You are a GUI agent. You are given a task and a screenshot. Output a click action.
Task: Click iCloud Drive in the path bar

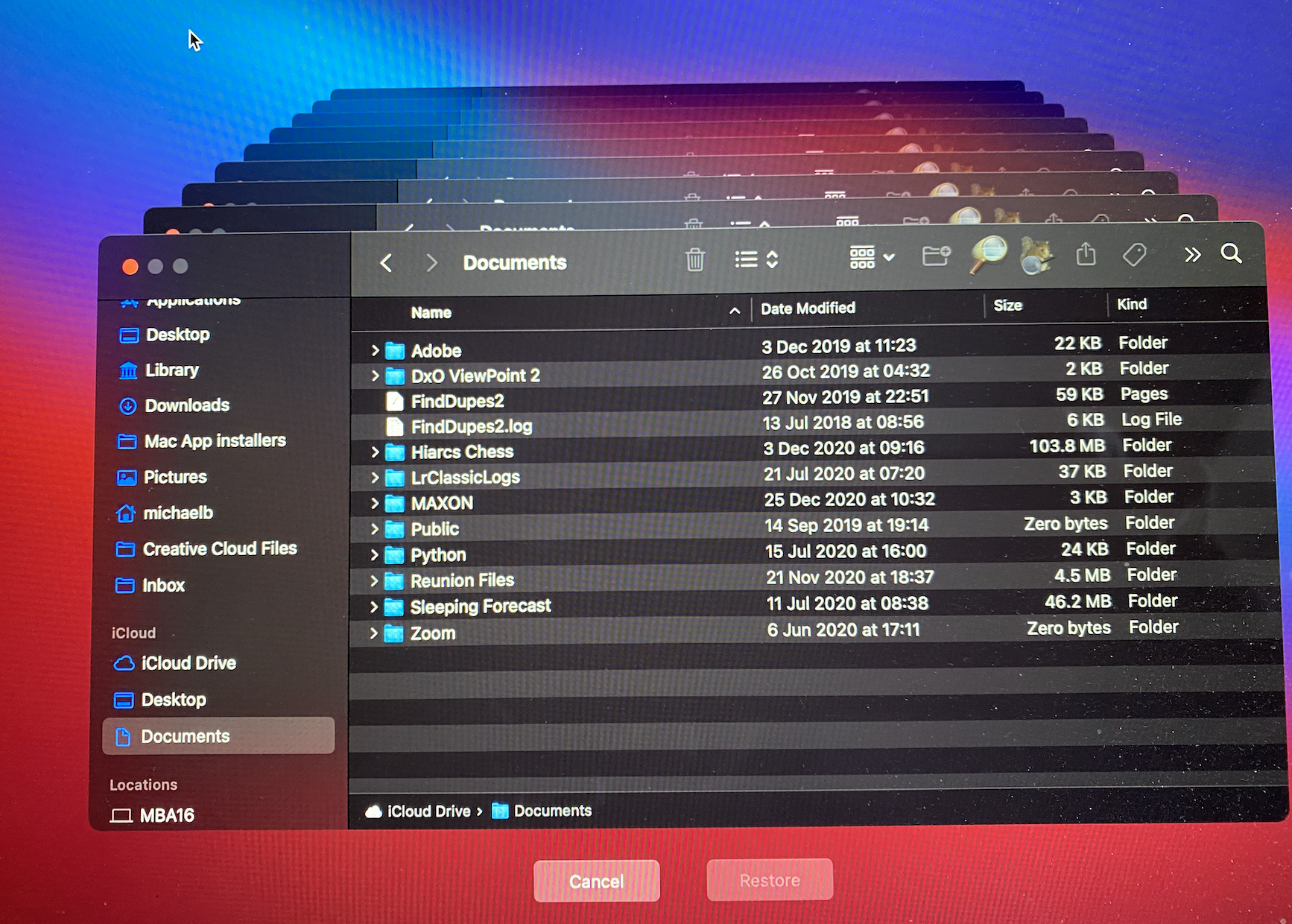coord(427,811)
